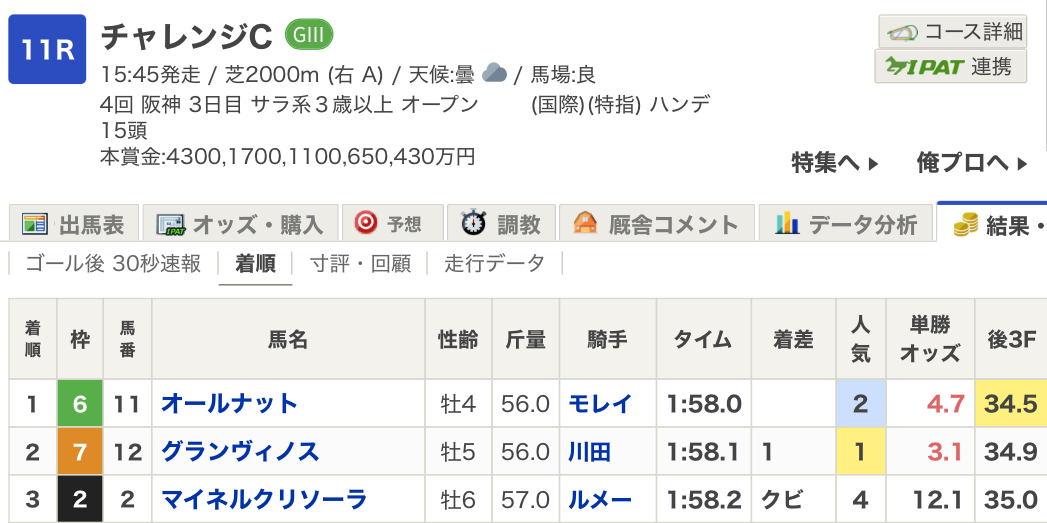This screenshot has height=523, width=1047.
Task: Open 特集へ arrow link
Action: (x=835, y=163)
